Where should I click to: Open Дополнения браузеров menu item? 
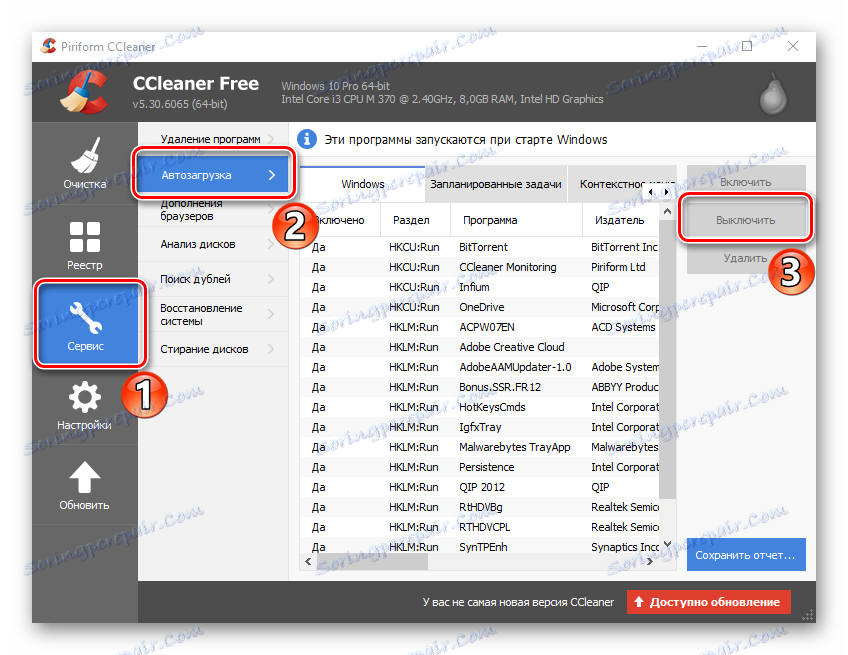coord(213,210)
